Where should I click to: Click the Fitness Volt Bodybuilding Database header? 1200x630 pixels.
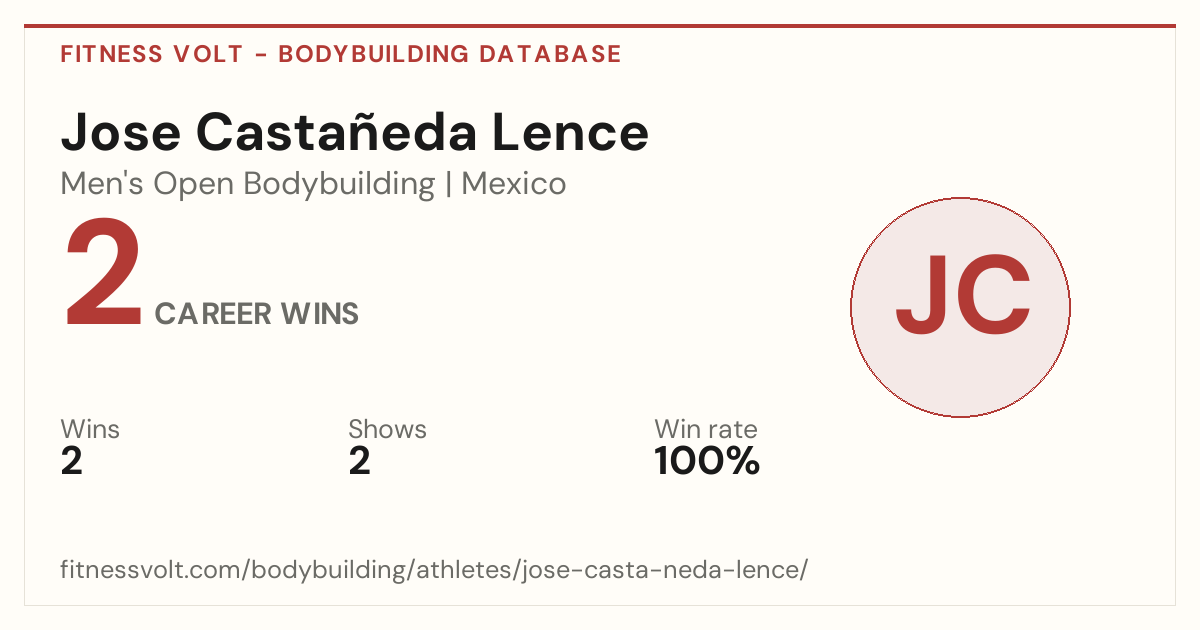tap(341, 54)
